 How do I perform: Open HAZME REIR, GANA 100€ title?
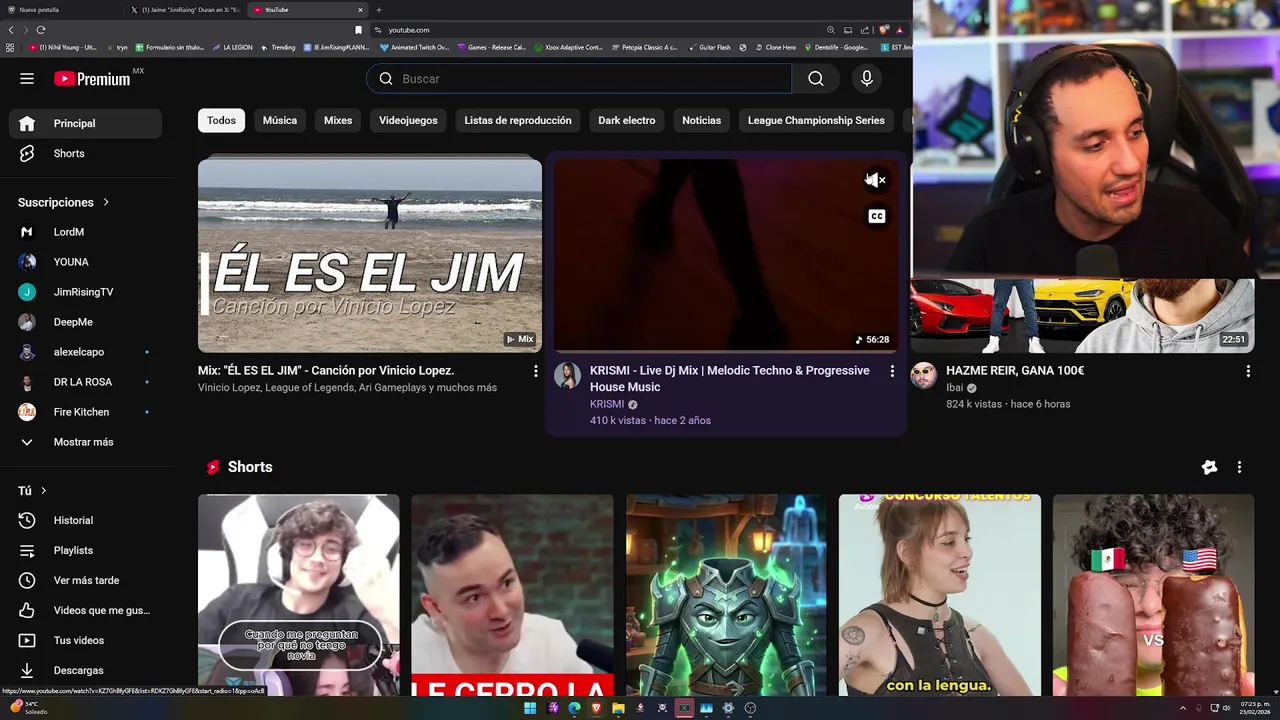1015,370
